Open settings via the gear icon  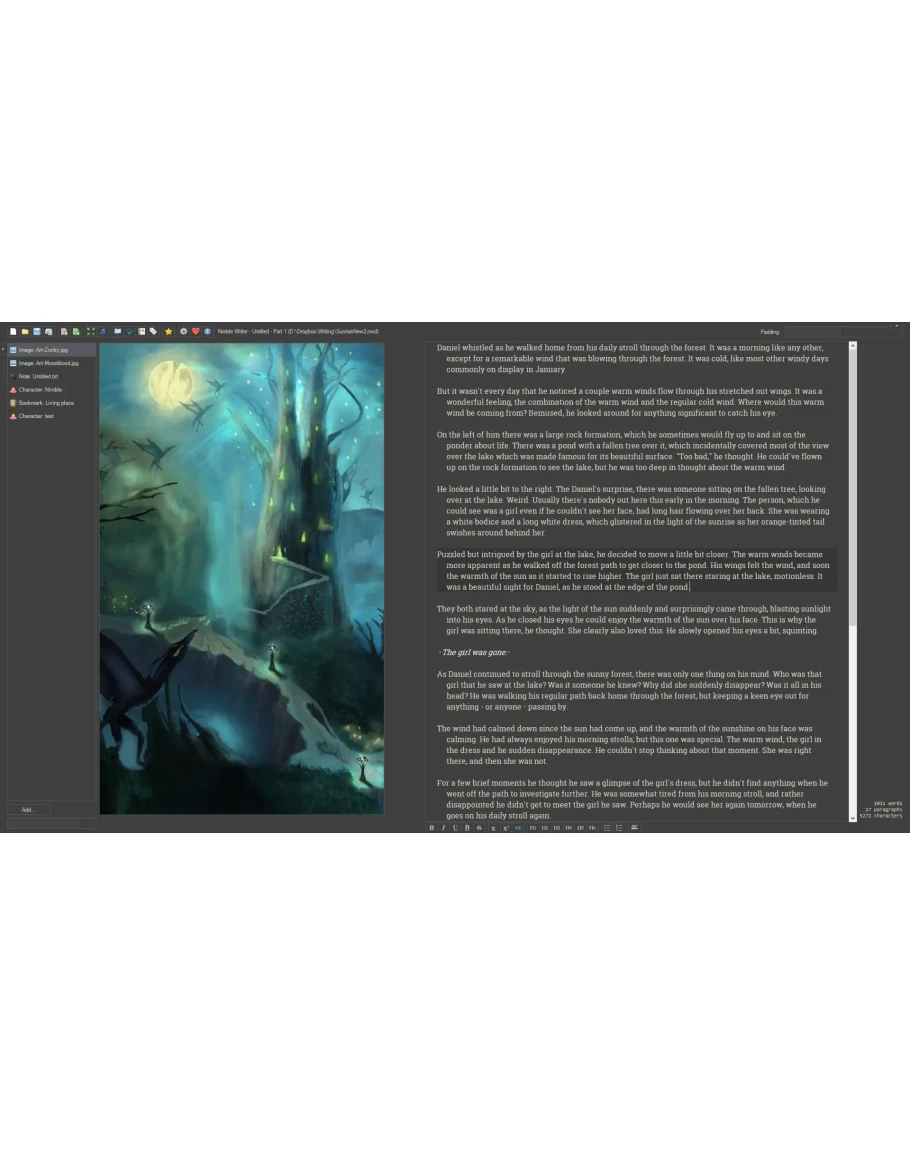coord(183,331)
